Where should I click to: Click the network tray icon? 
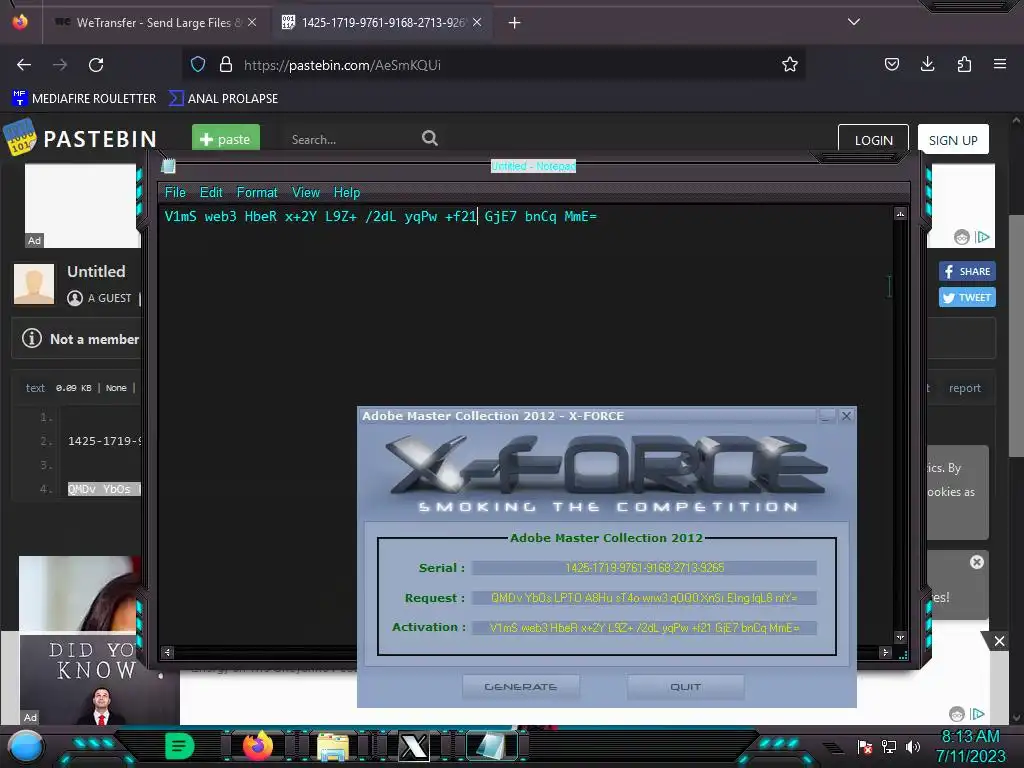coord(889,746)
